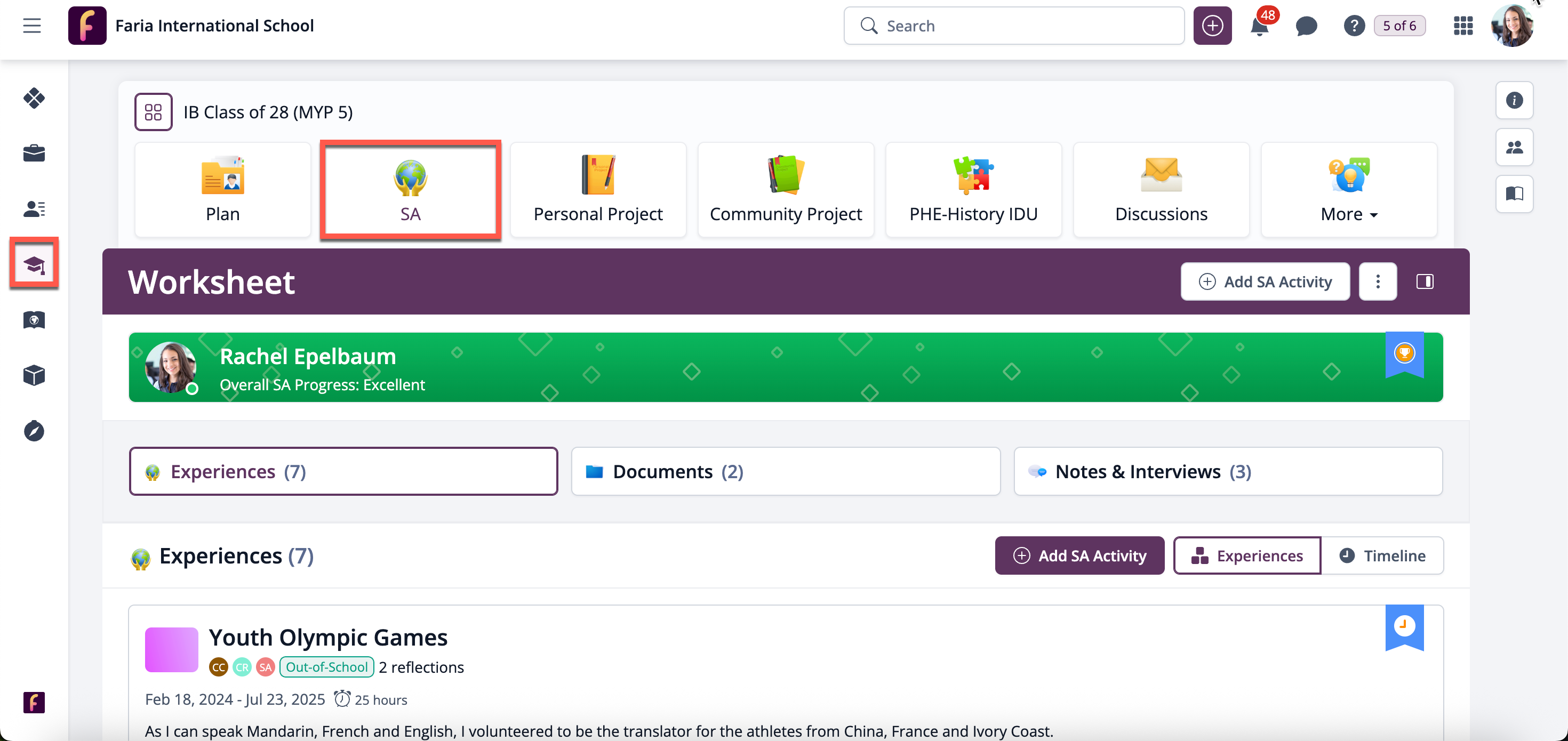Open the Personal Project tab
The image size is (1568, 741).
tap(598, 190)
